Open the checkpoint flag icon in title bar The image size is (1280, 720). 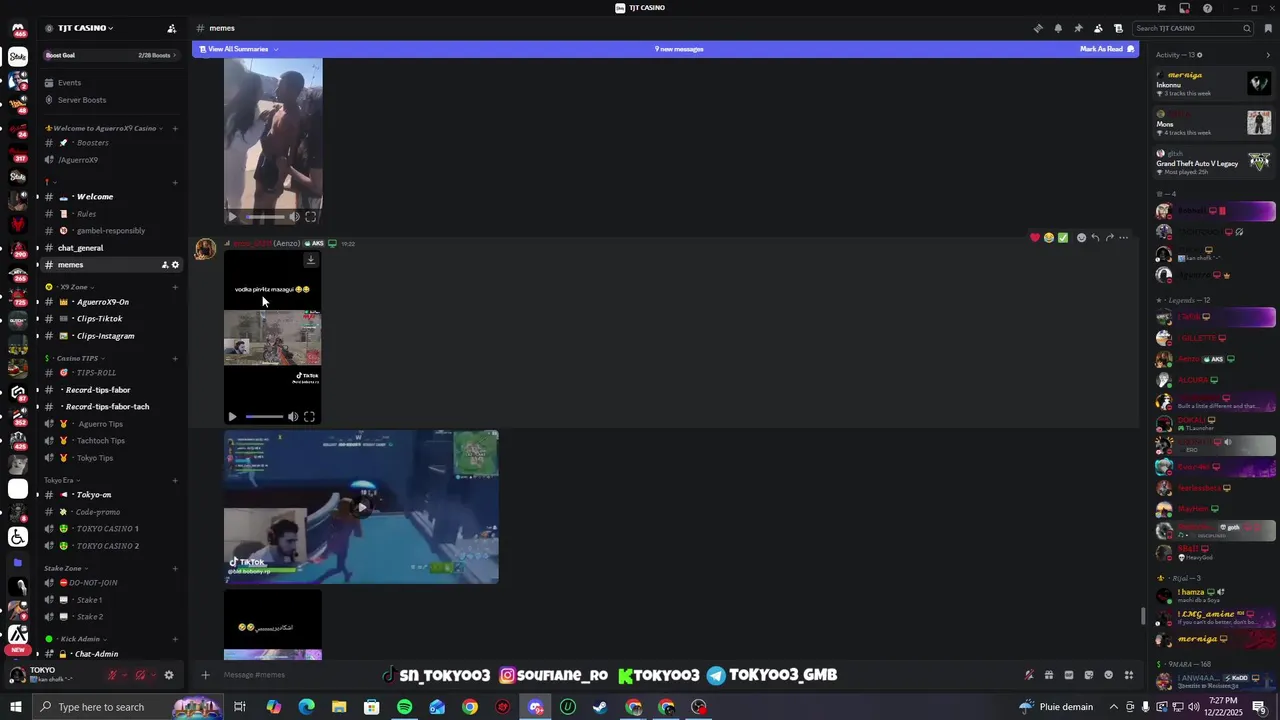[x=1162, y=8]
